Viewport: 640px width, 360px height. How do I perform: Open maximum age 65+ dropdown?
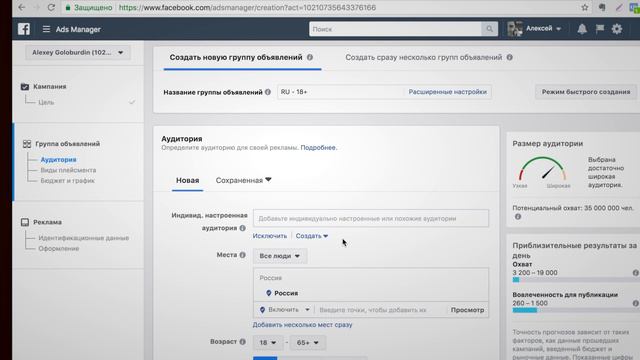click(x=307, y=342)
